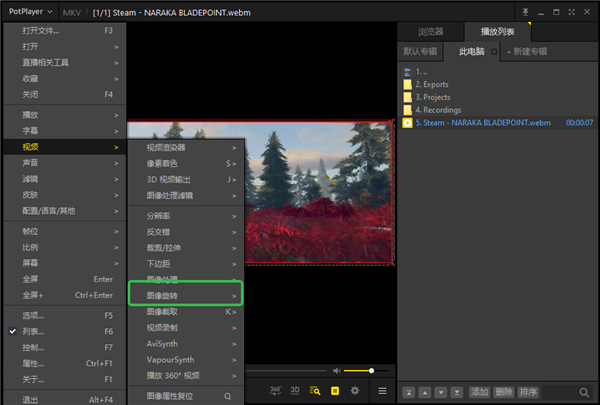Image resolution: width=600 pixels, height=405 pixels.
Task: Expand the 图像旋转 submenu
Action: (x=186, y=296)
